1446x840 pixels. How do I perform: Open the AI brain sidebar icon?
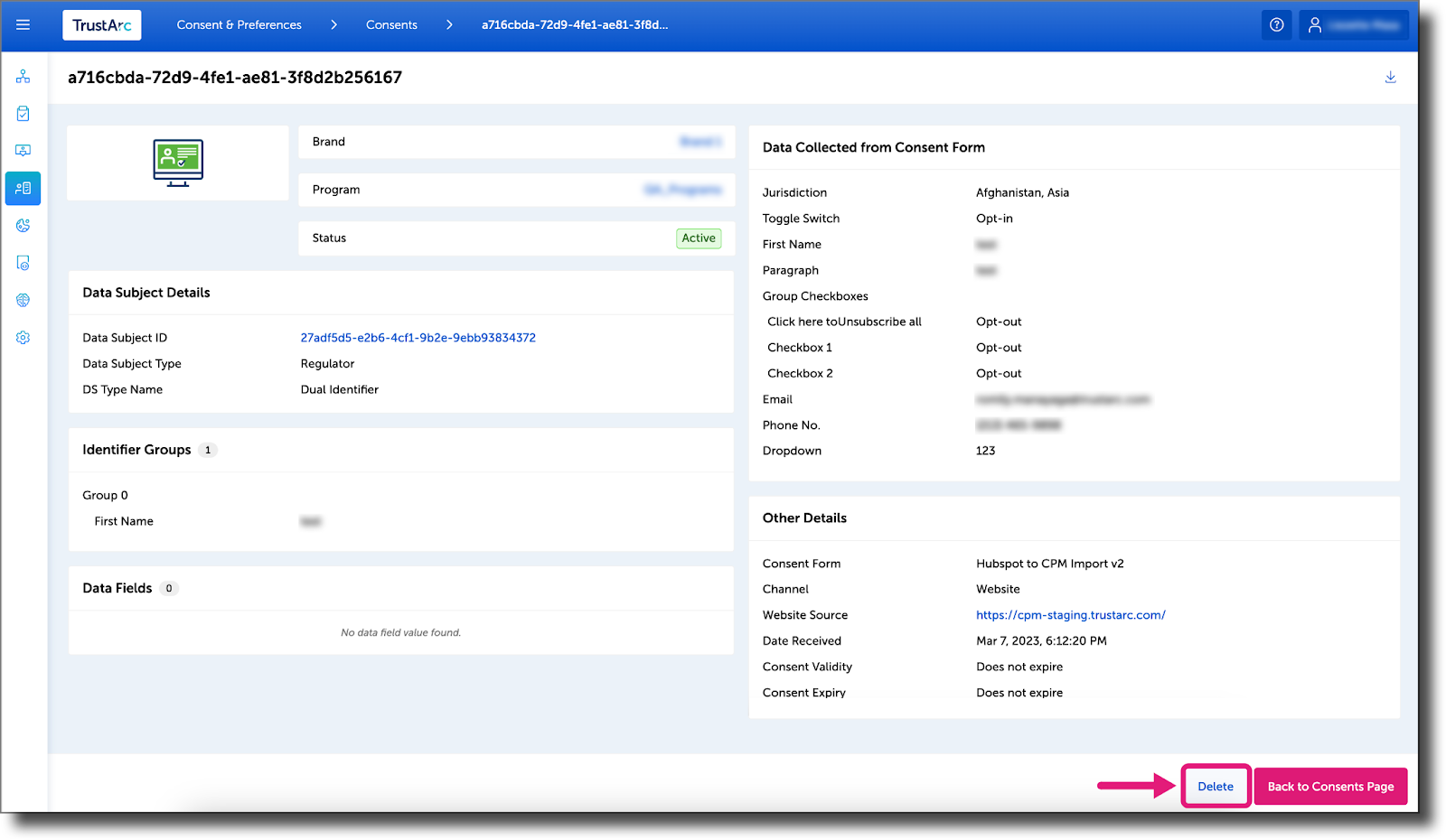tap(23, 226)
